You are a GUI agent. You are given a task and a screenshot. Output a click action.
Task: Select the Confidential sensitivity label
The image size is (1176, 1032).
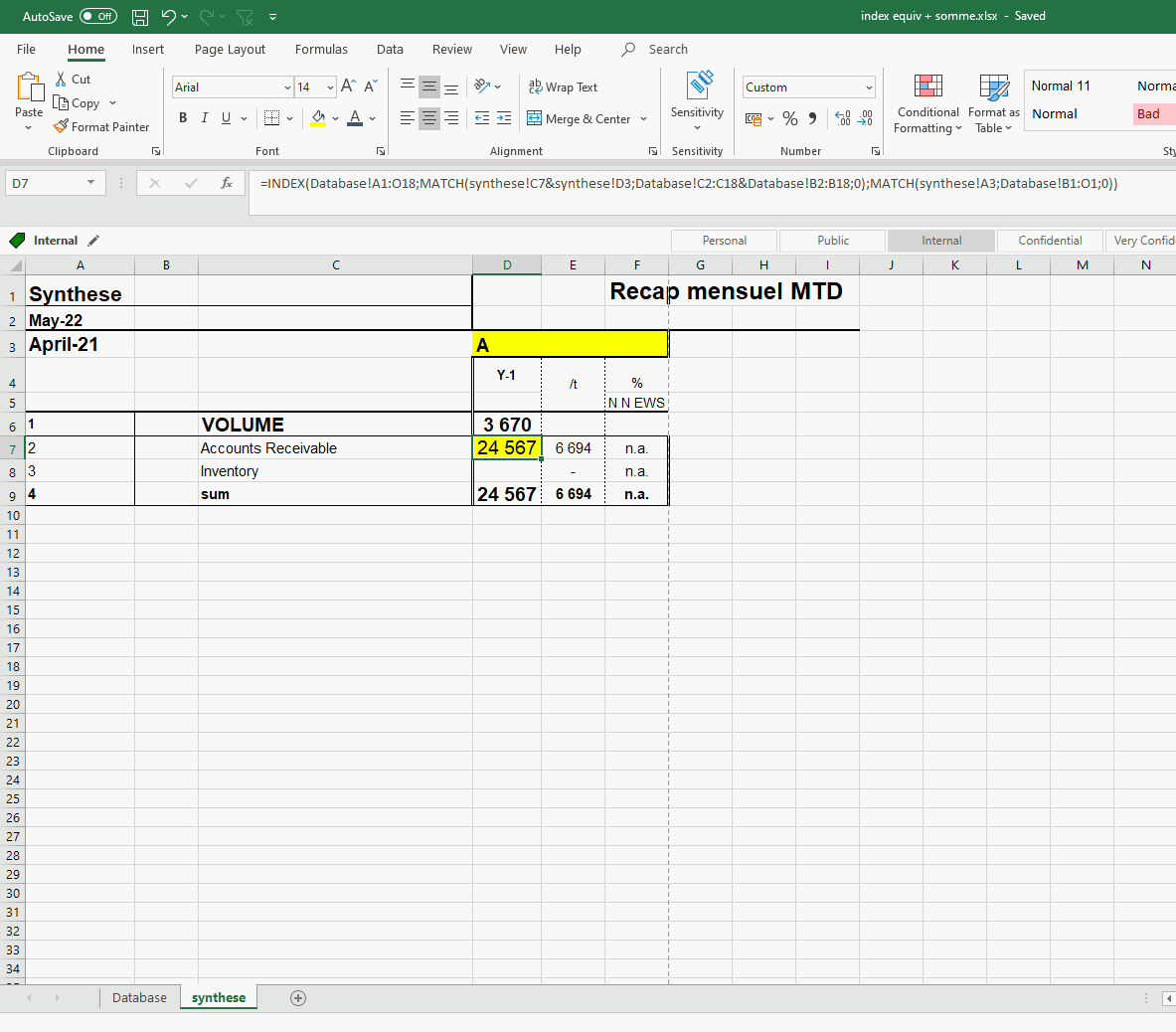[x=1050, y=241]
